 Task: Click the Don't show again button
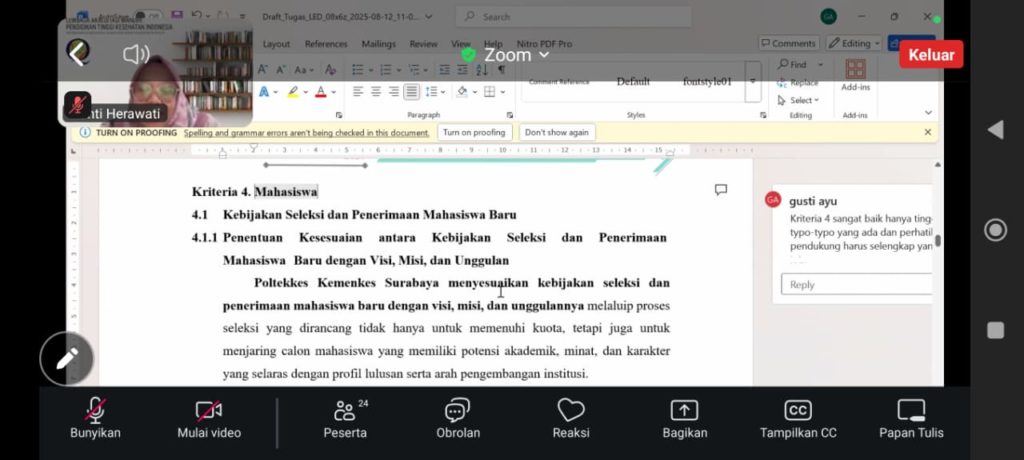click(556, 133)
